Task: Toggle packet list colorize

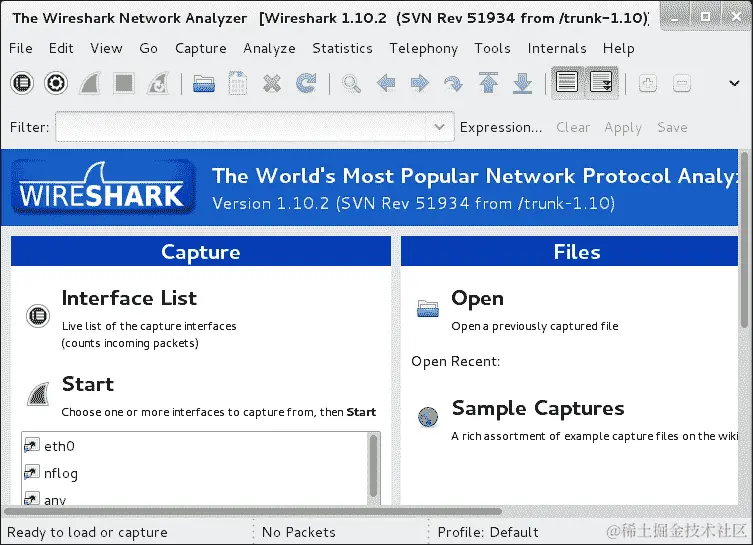Action: [x=567, y=82]
